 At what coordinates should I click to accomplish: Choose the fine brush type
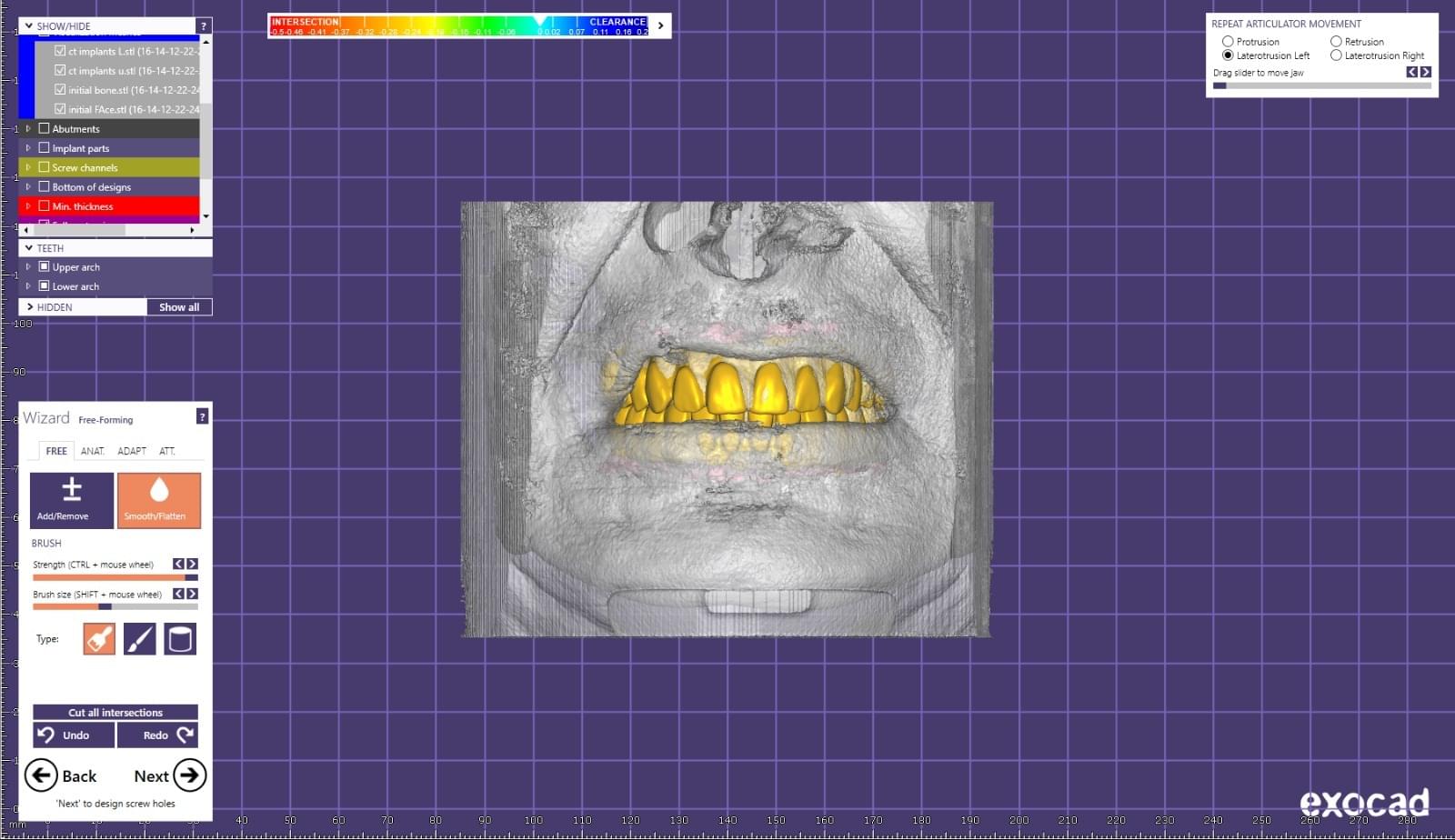pyautogui.click(x=139, y=639)
